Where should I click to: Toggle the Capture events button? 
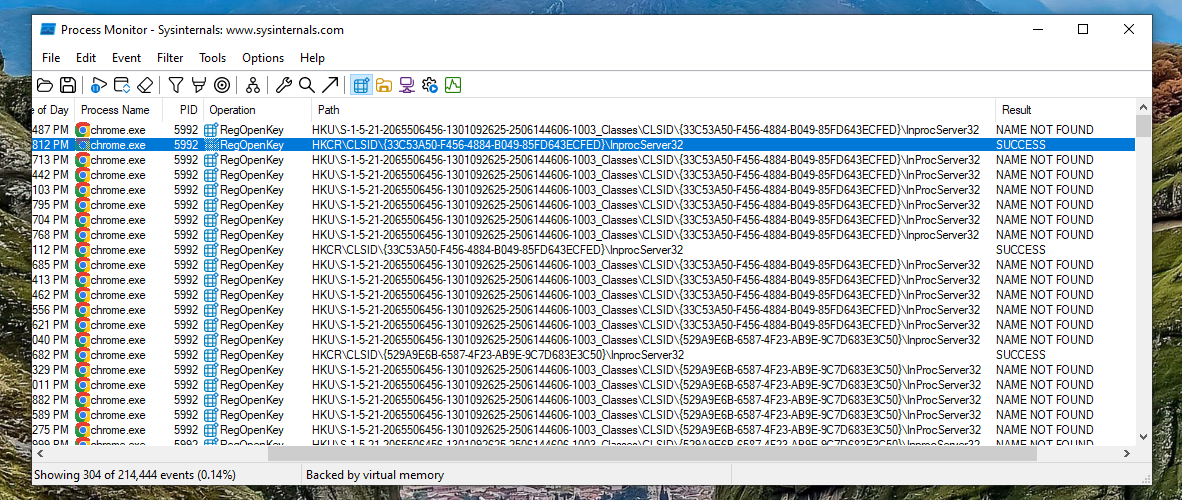point(99,85)
